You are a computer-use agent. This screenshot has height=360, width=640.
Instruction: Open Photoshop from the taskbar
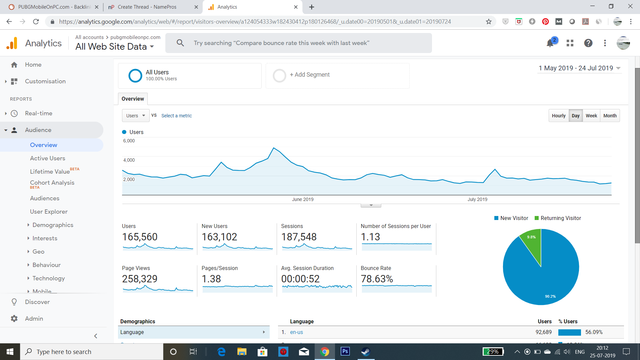(x=345, y=351)
